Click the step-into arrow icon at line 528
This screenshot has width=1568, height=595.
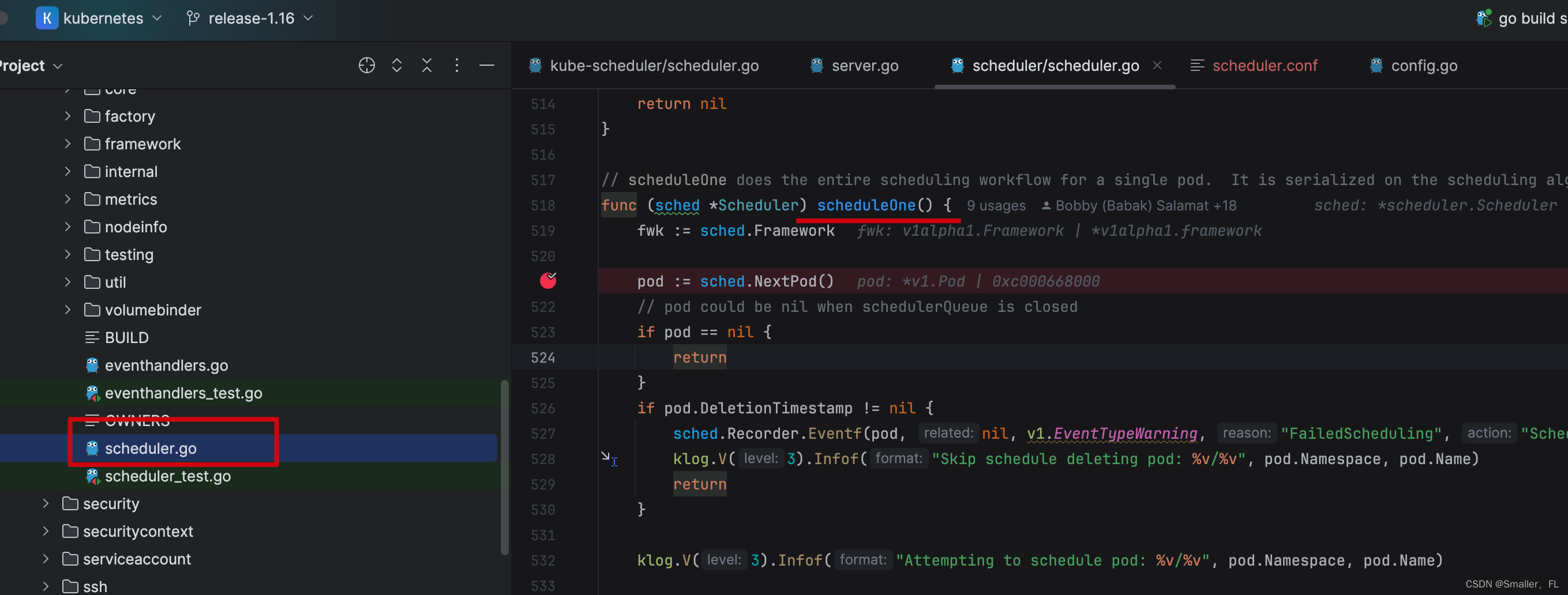[609, 459]
